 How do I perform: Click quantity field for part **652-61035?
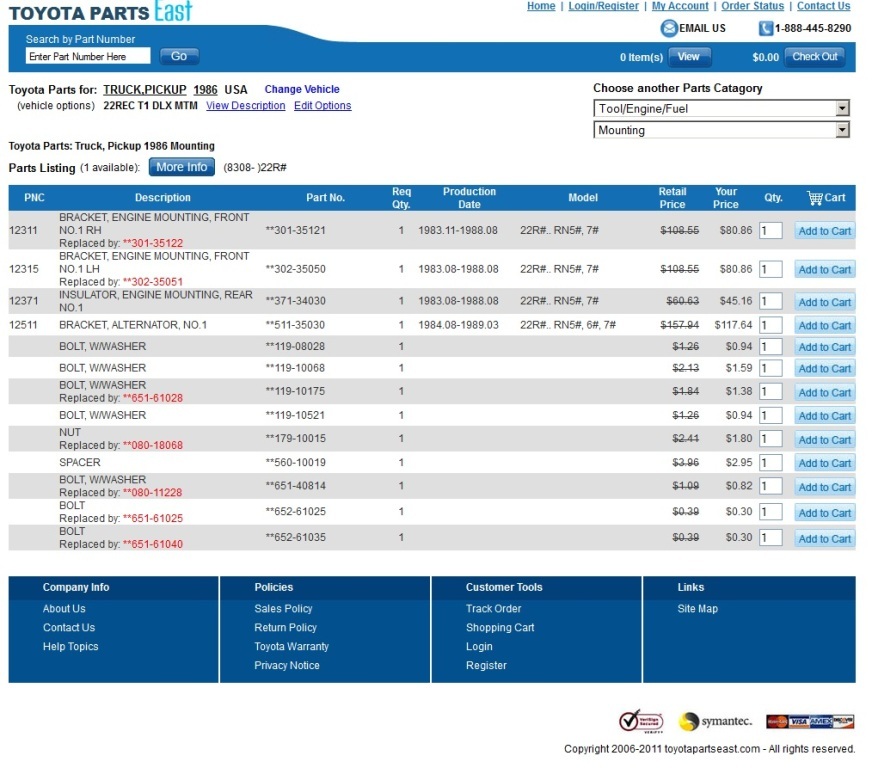pyautogui.click(x=771, y=537)
